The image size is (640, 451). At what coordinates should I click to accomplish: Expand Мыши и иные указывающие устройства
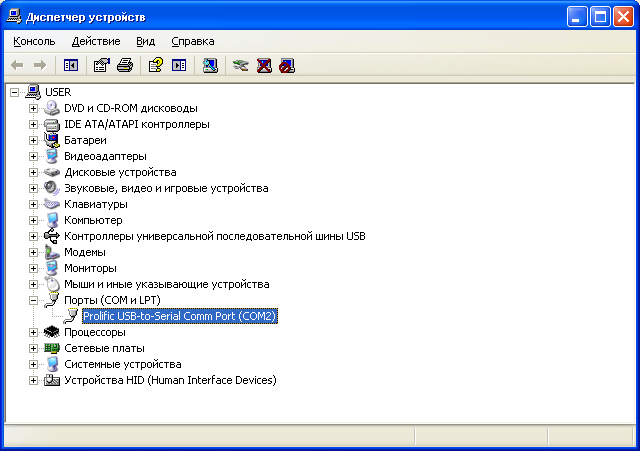coord(33,284)
